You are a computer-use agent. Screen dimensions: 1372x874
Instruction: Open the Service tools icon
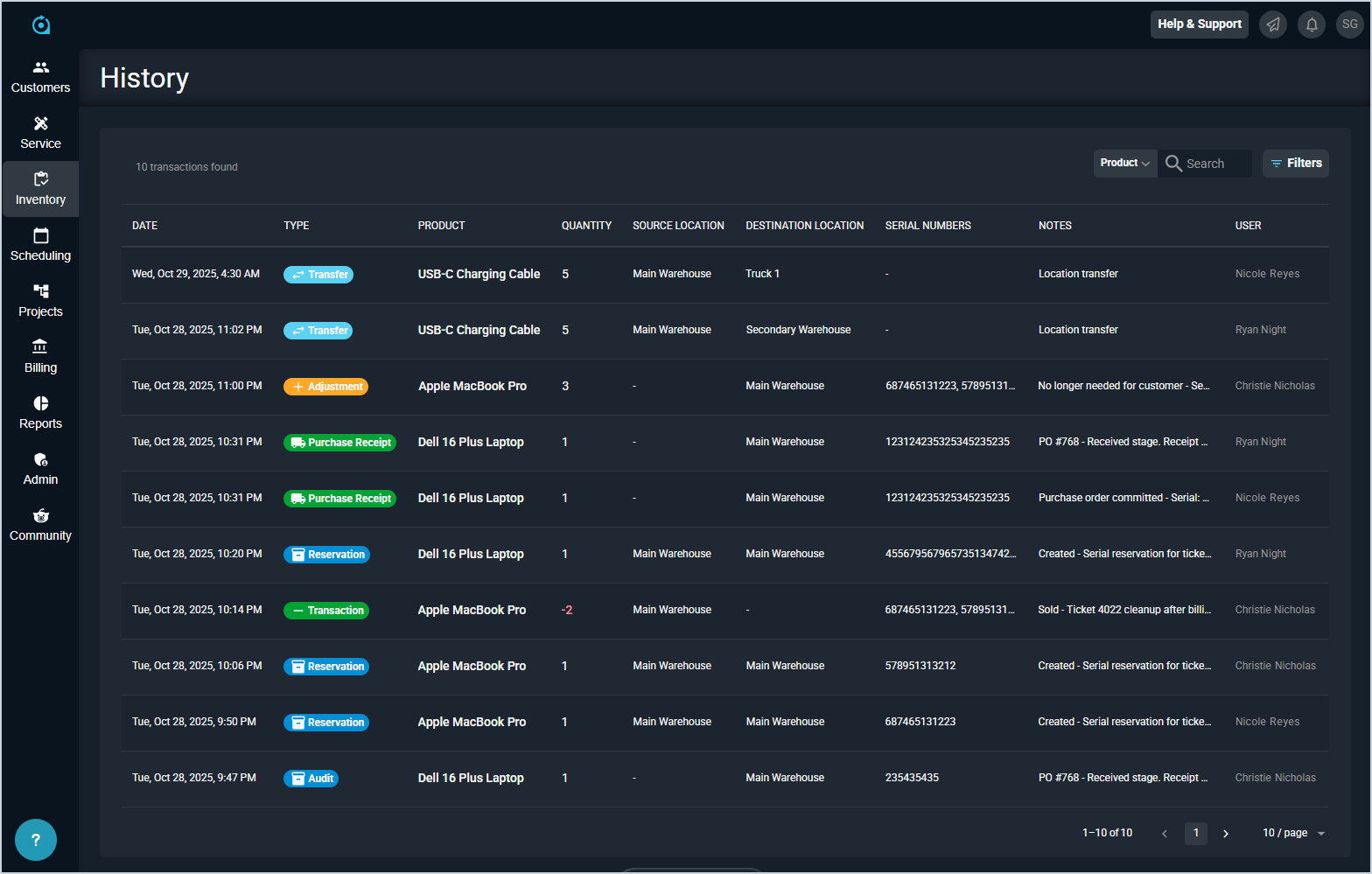[40, 124]
